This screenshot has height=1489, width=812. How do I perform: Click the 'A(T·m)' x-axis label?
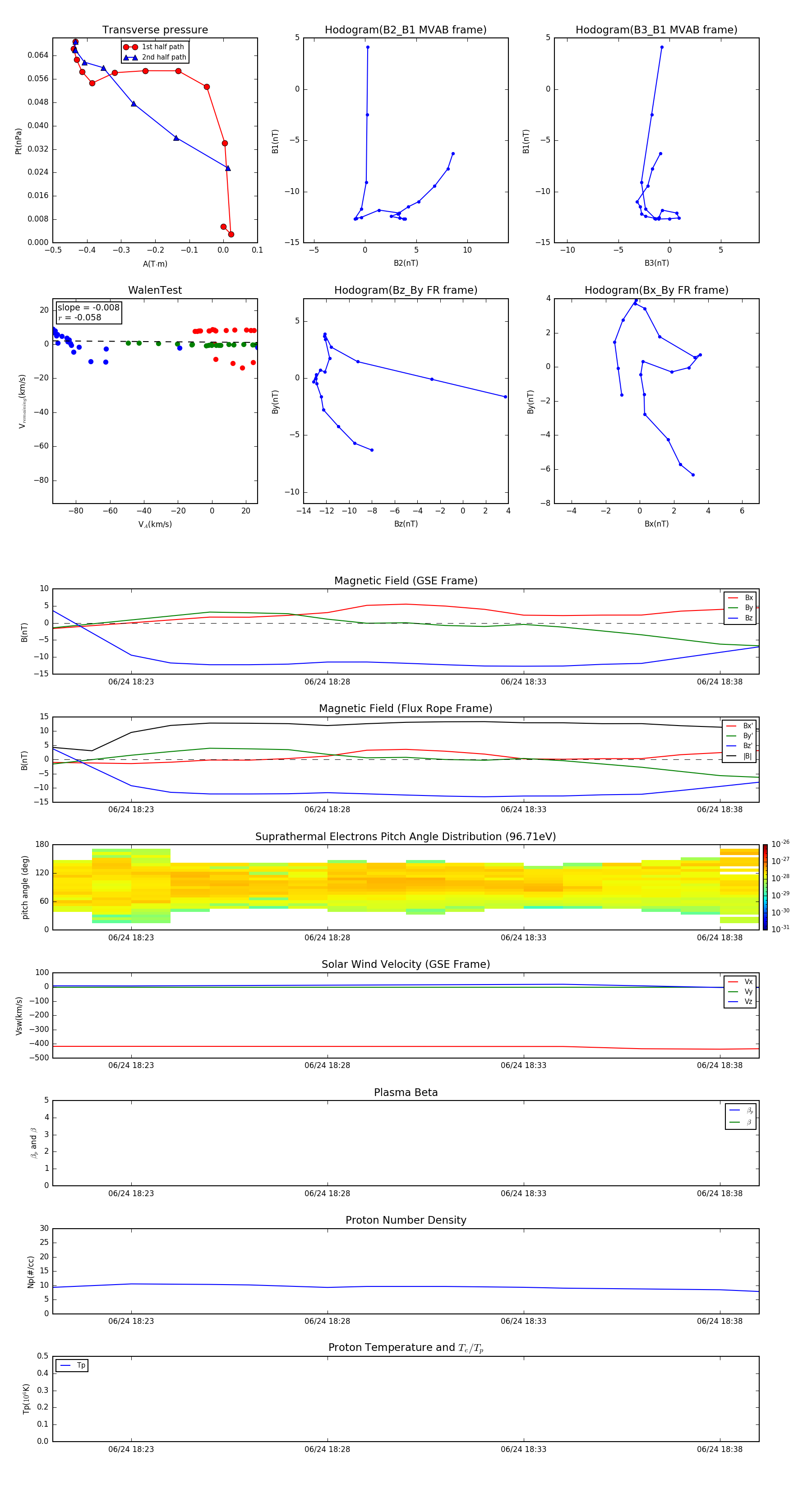click(155, 264)
